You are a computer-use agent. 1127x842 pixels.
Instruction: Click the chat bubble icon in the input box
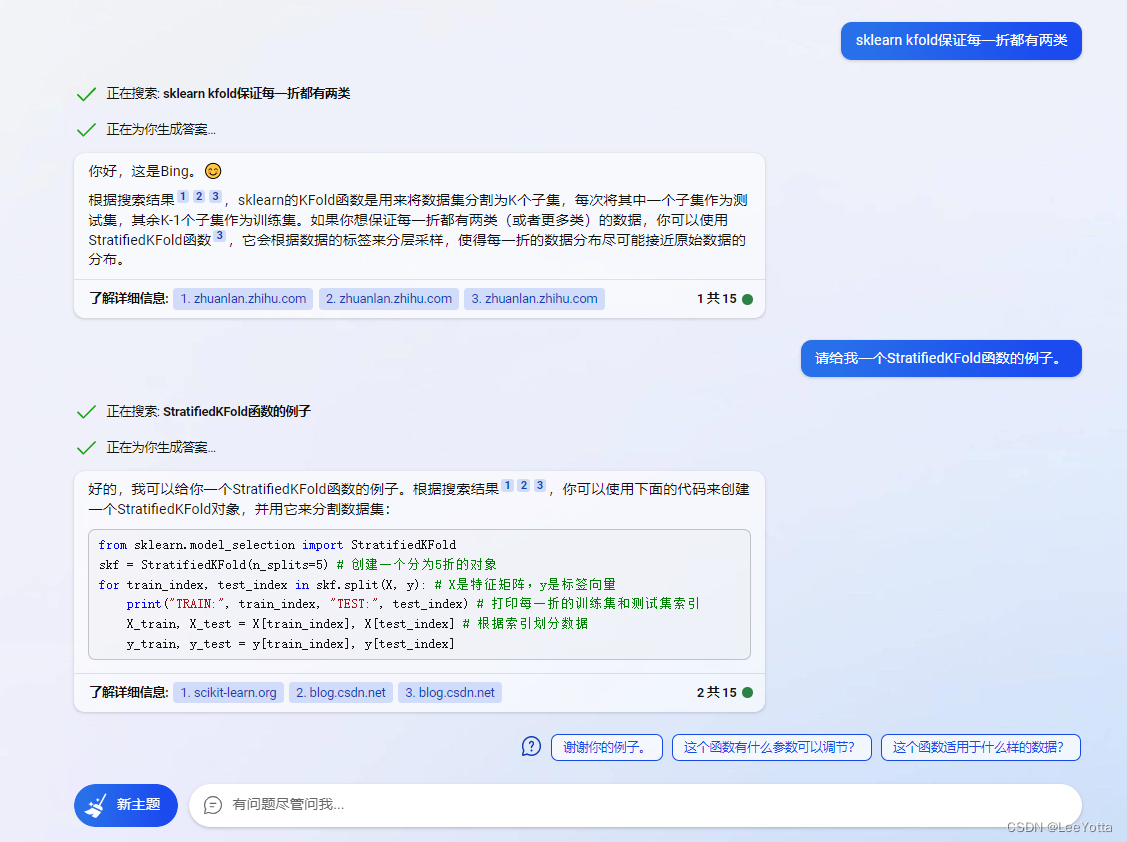(x=212, y=805)
